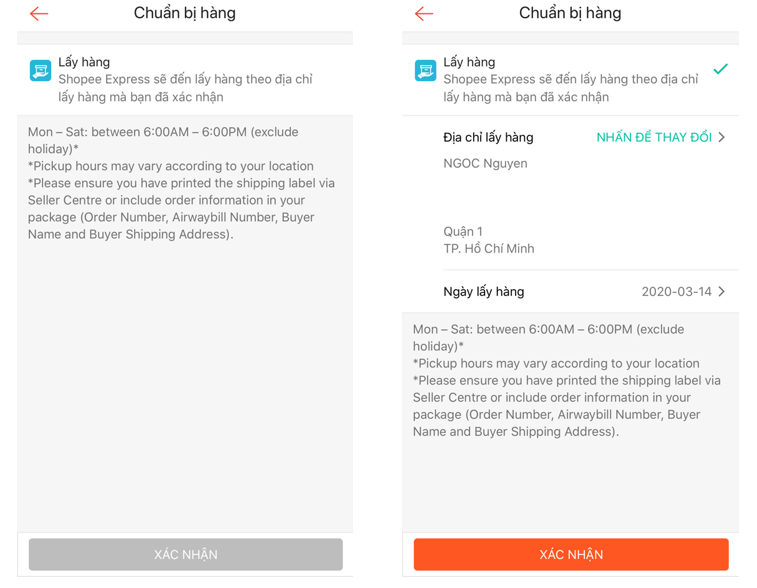757x588 pixels.
Task: Tap the right Chuẩn bị hàng header title
Action: pyautogui.click(x=570, y=14)
